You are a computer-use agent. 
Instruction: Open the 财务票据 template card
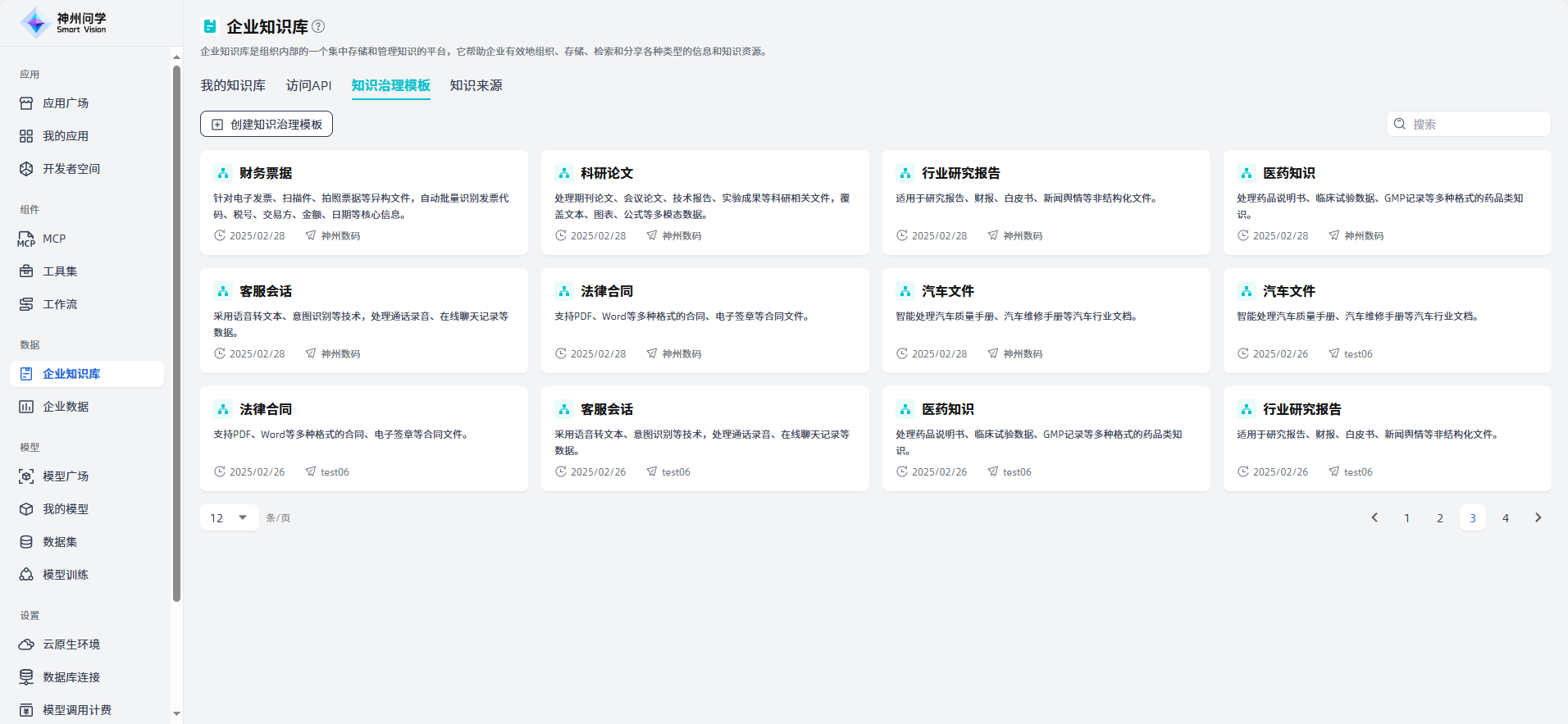[x=363, y=202]
